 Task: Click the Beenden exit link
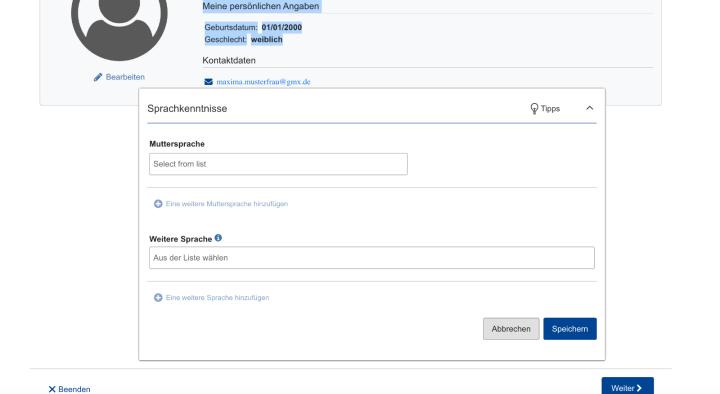(74, 389)
